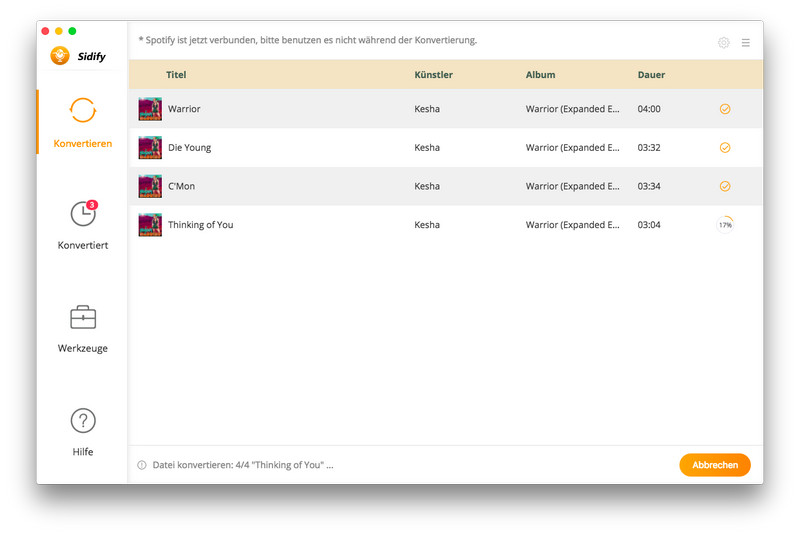Viewport: 800px width, 536px height.
Task: Open the Hilfe question mark icon
Action: coord(83,421)
